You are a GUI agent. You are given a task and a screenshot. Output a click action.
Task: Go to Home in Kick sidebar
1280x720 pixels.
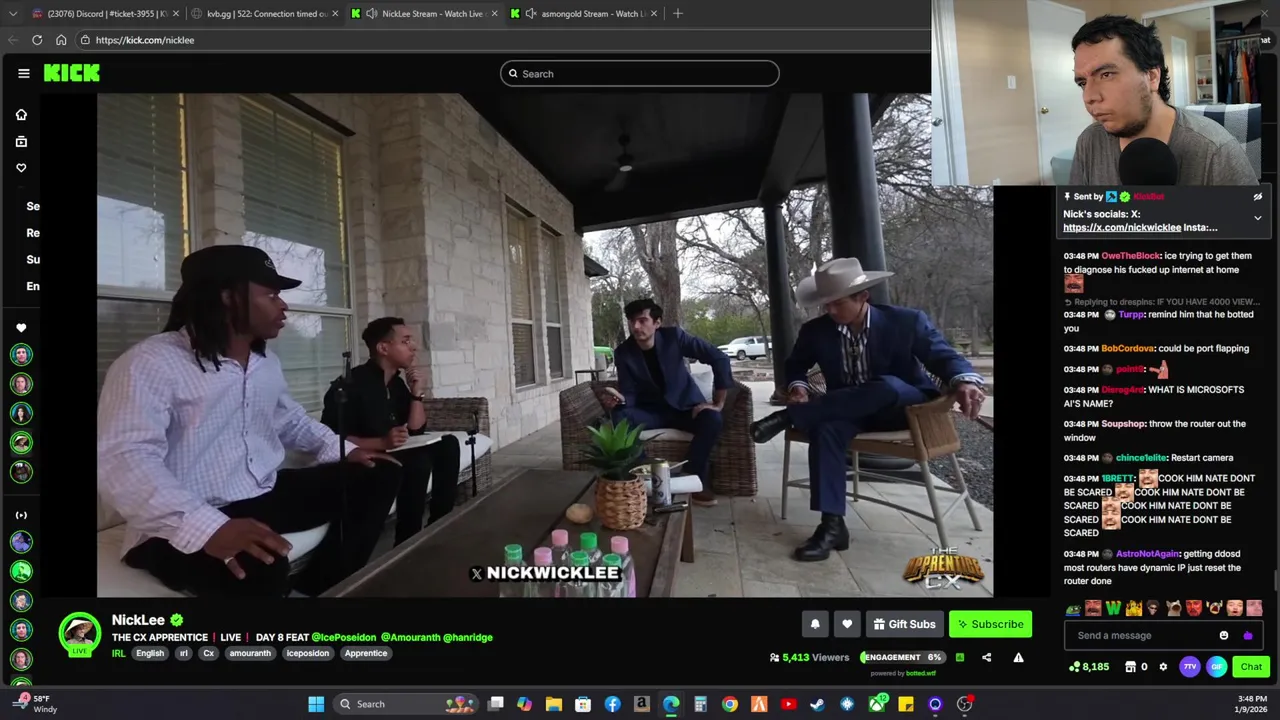tap(21, 115)
